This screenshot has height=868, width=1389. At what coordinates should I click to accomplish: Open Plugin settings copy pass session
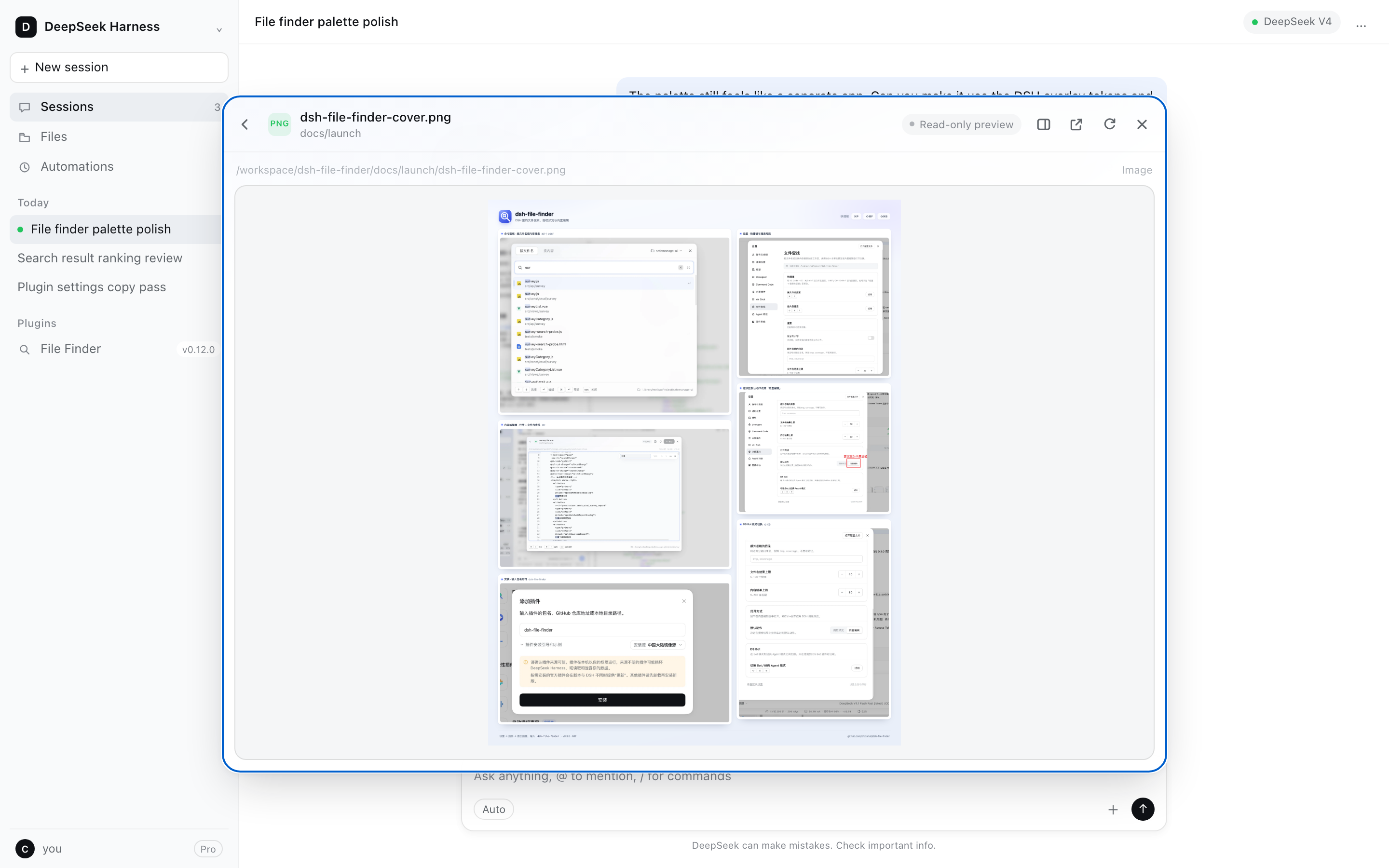119,287
